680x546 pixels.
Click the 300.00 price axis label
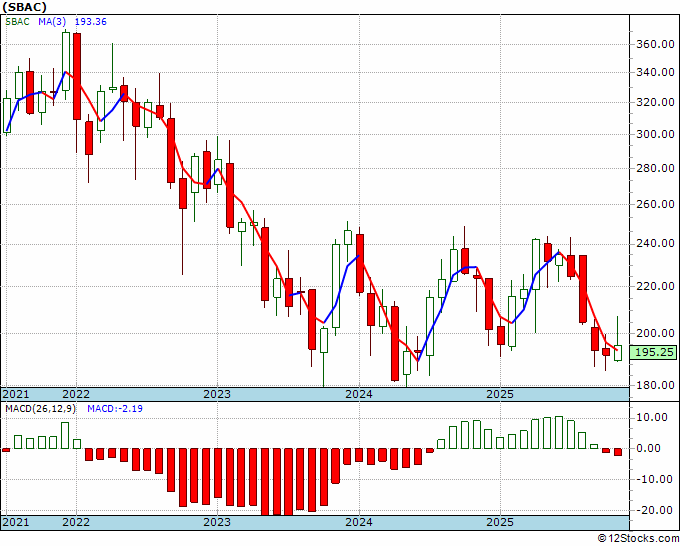(x=655, y=134)
